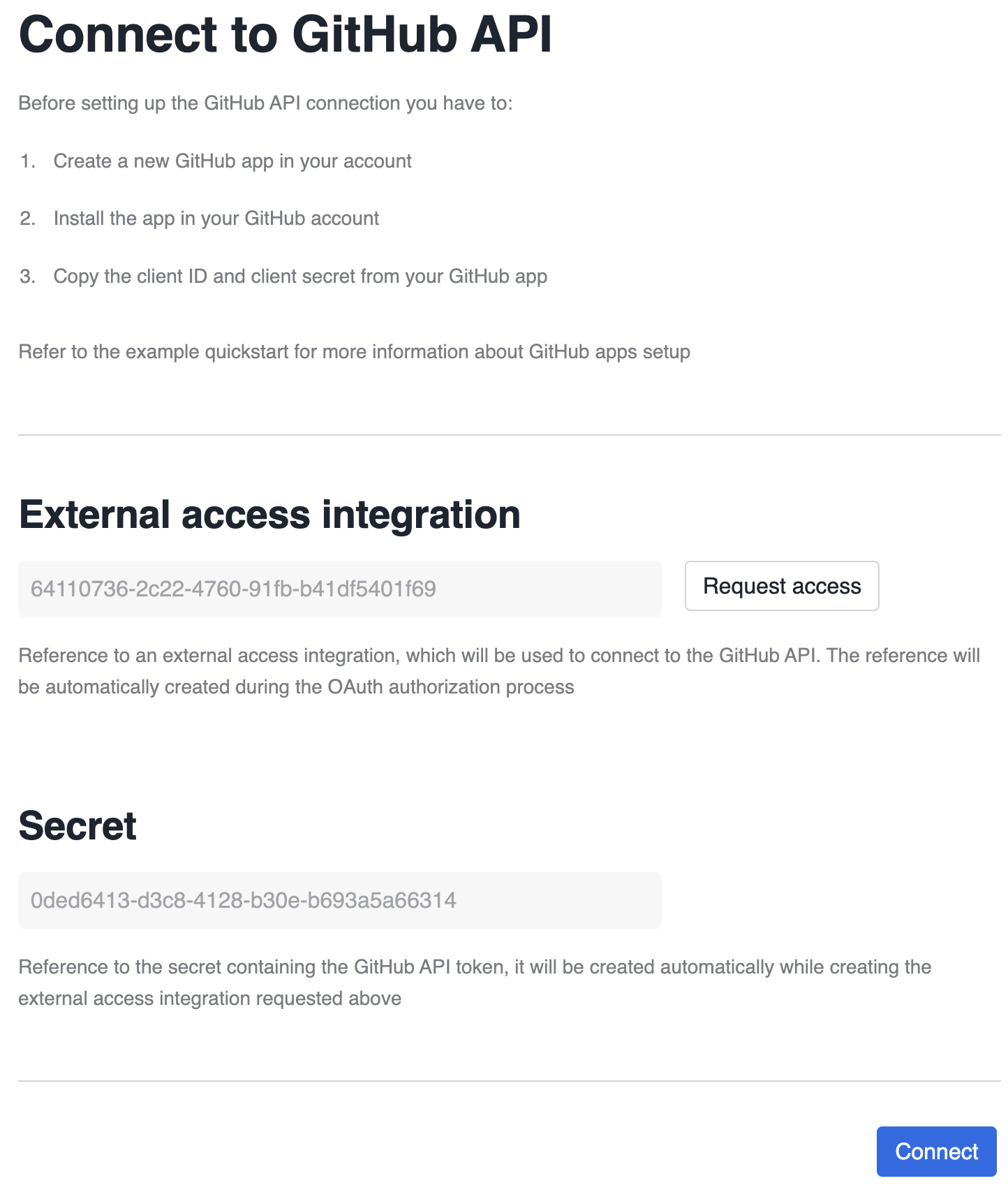Screen dimensions: 1008x1190
Task: Click the divider above the Connect button
Action: point(509,1081)
